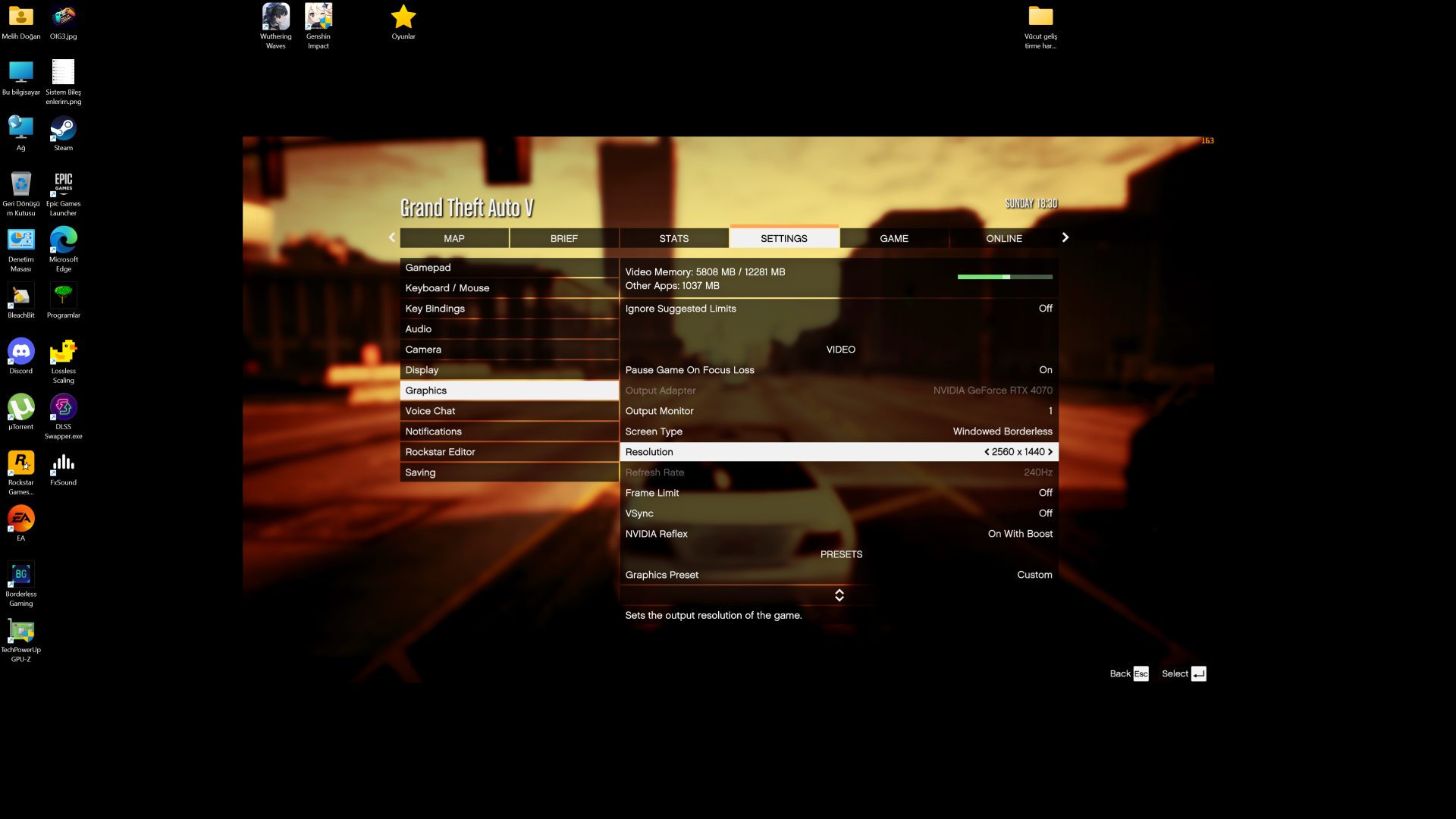Click the video memory usage bar

(x=1004, y=277)
